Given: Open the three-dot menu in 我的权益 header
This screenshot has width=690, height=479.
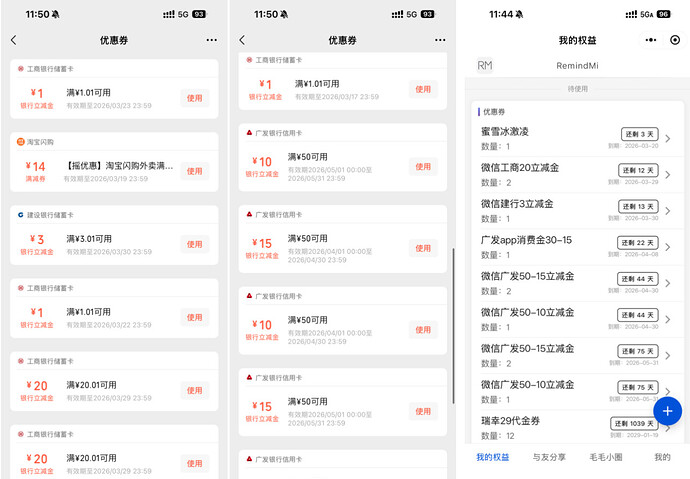Looking at the screenshot, I should pyautogui.click(x=650, y=40).
